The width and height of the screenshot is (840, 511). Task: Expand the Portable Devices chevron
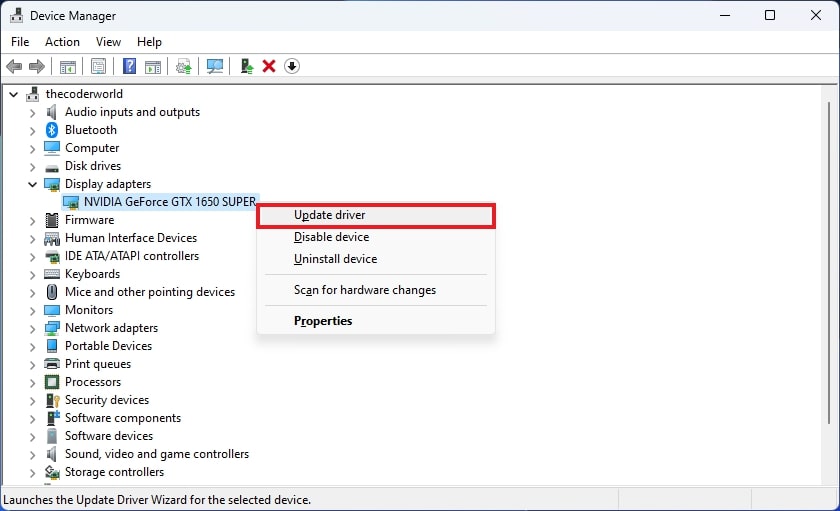tap(32, 347)
